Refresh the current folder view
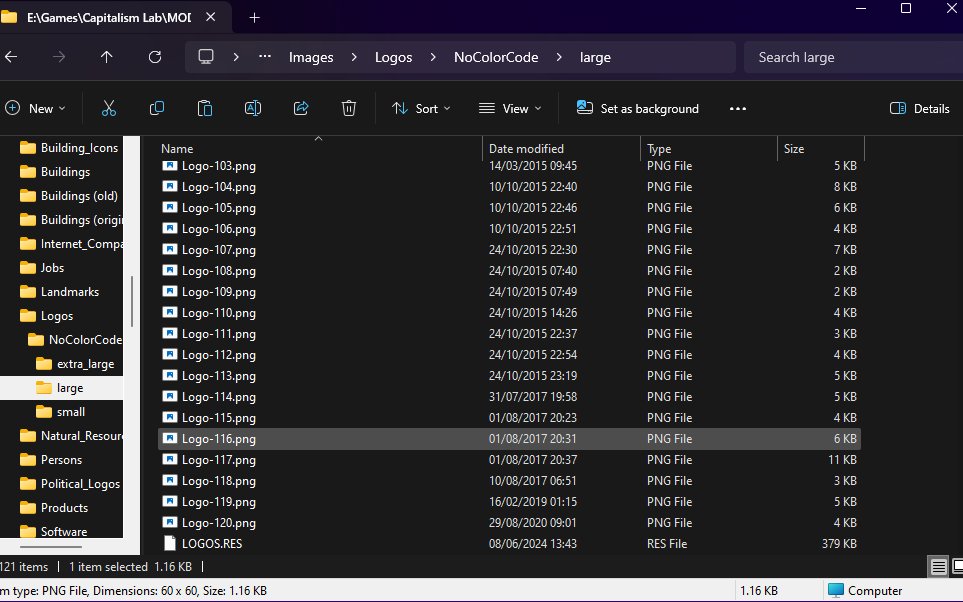Viewport: 963px width, 602px height. point(155,57)
